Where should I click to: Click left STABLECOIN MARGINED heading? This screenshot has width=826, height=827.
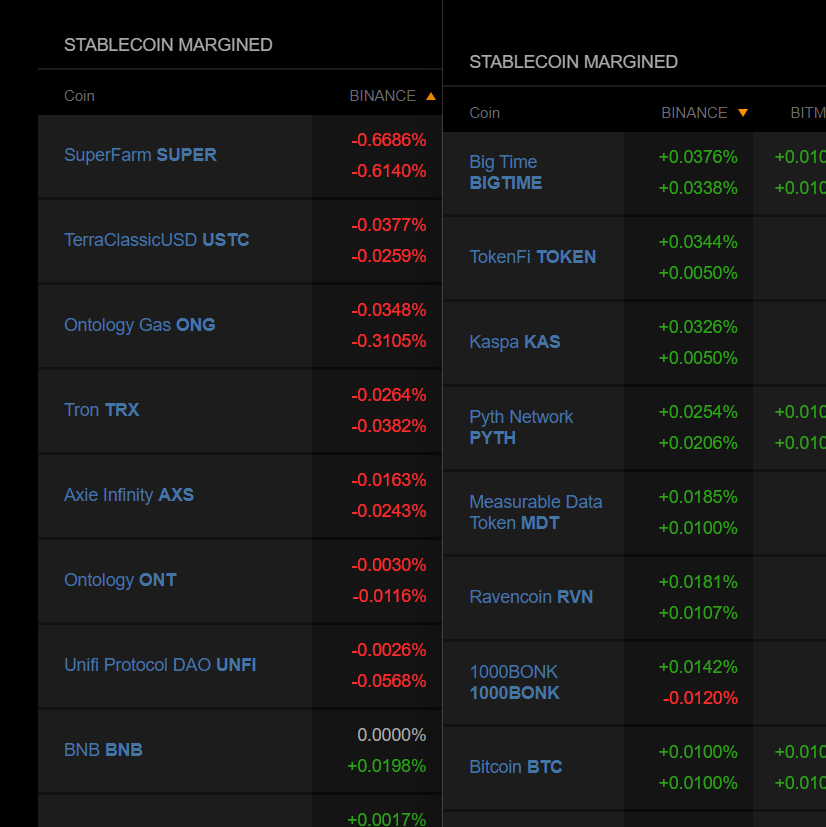(x=168, y=45)
